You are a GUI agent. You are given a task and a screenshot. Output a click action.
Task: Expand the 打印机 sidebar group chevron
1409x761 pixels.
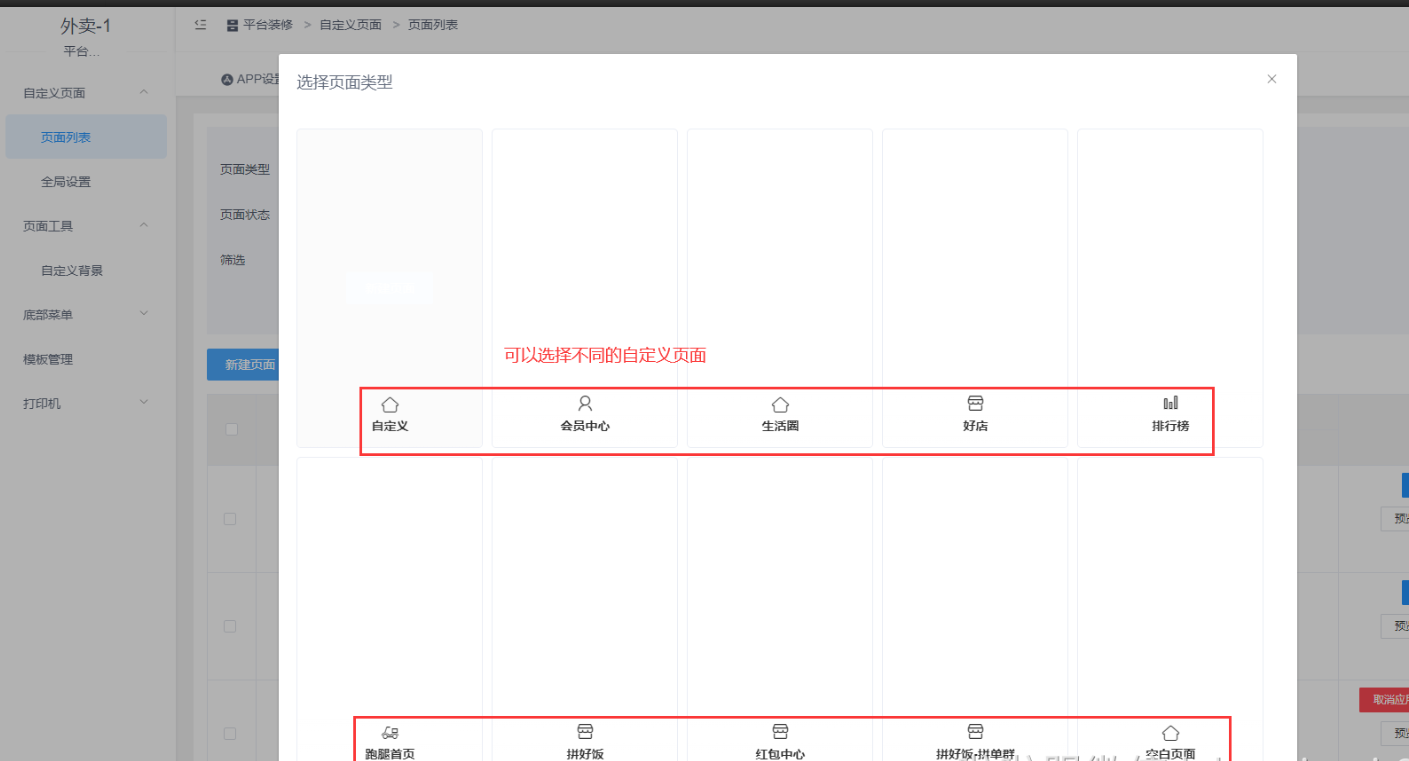pos(144,403)
